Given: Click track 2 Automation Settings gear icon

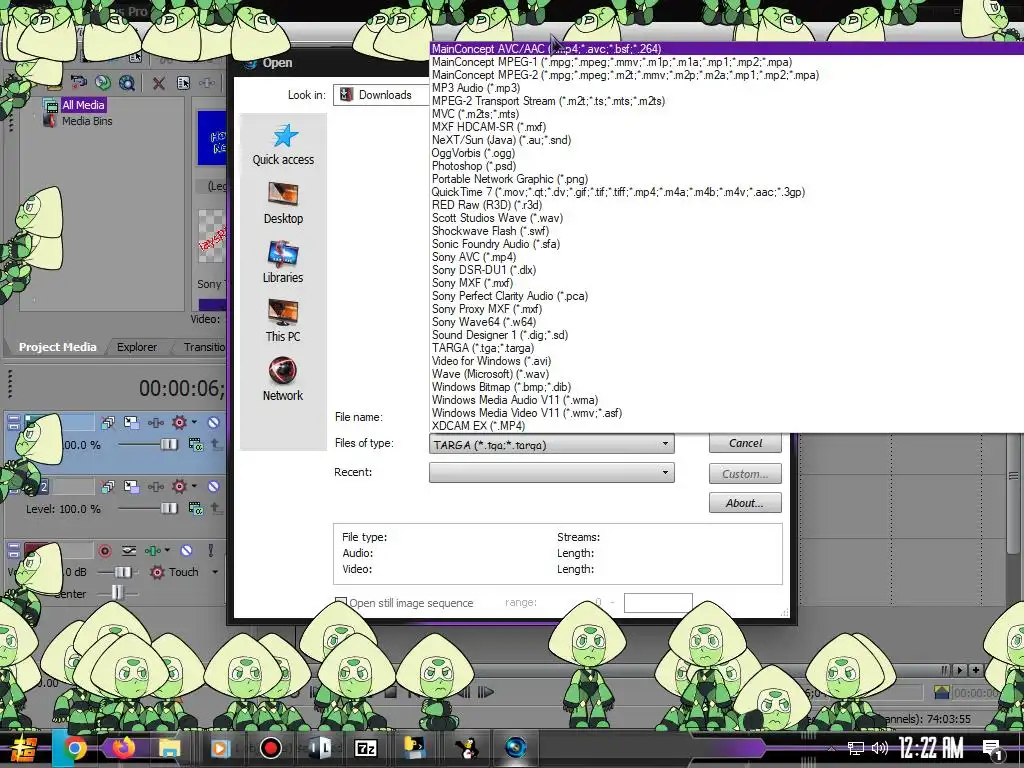Looking at the screenshot, I should tap(179, 487).
